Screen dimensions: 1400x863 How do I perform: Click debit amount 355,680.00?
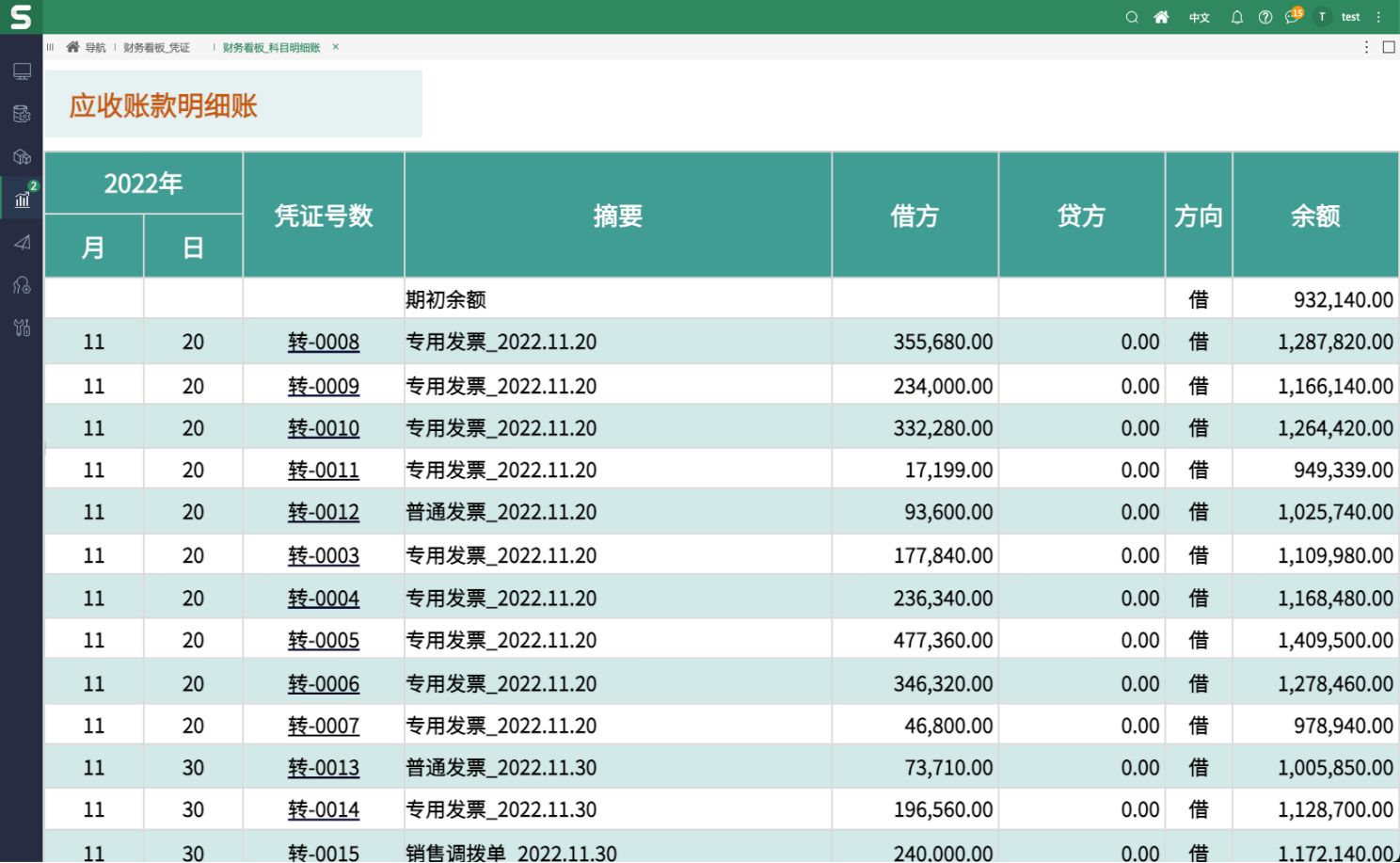(x=943, y=343)
